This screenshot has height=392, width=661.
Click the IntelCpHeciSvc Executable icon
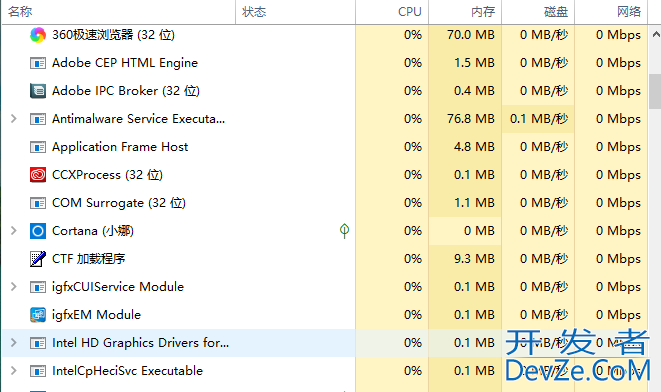38,371
